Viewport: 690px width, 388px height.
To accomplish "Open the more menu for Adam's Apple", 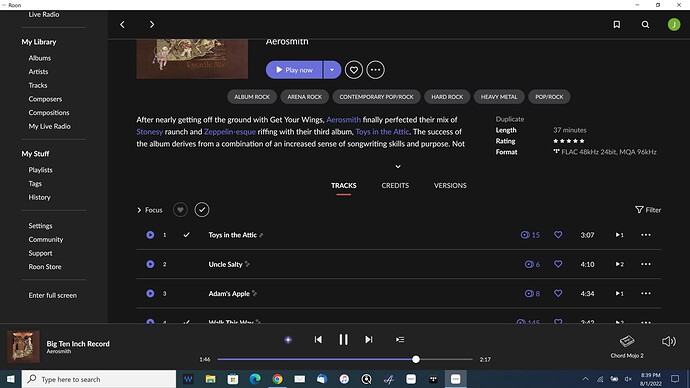I will point(646,293).
